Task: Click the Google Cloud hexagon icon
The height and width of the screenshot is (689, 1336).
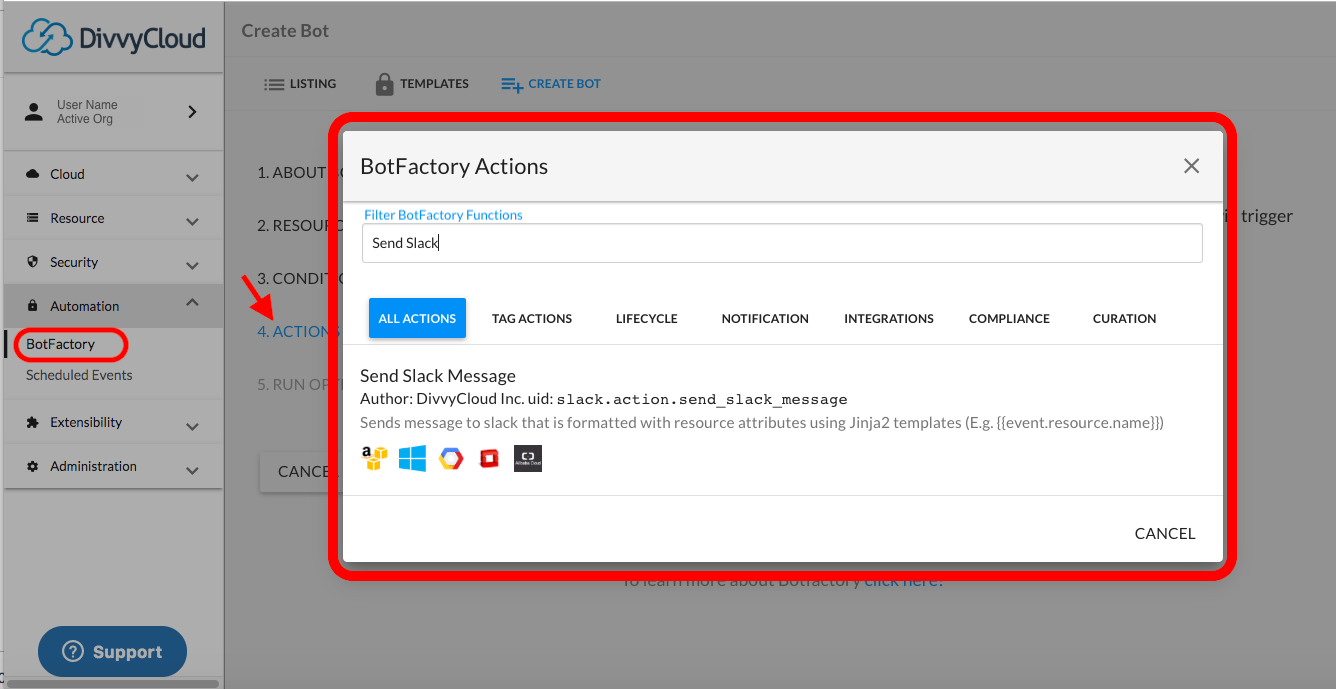Action: 451,459
